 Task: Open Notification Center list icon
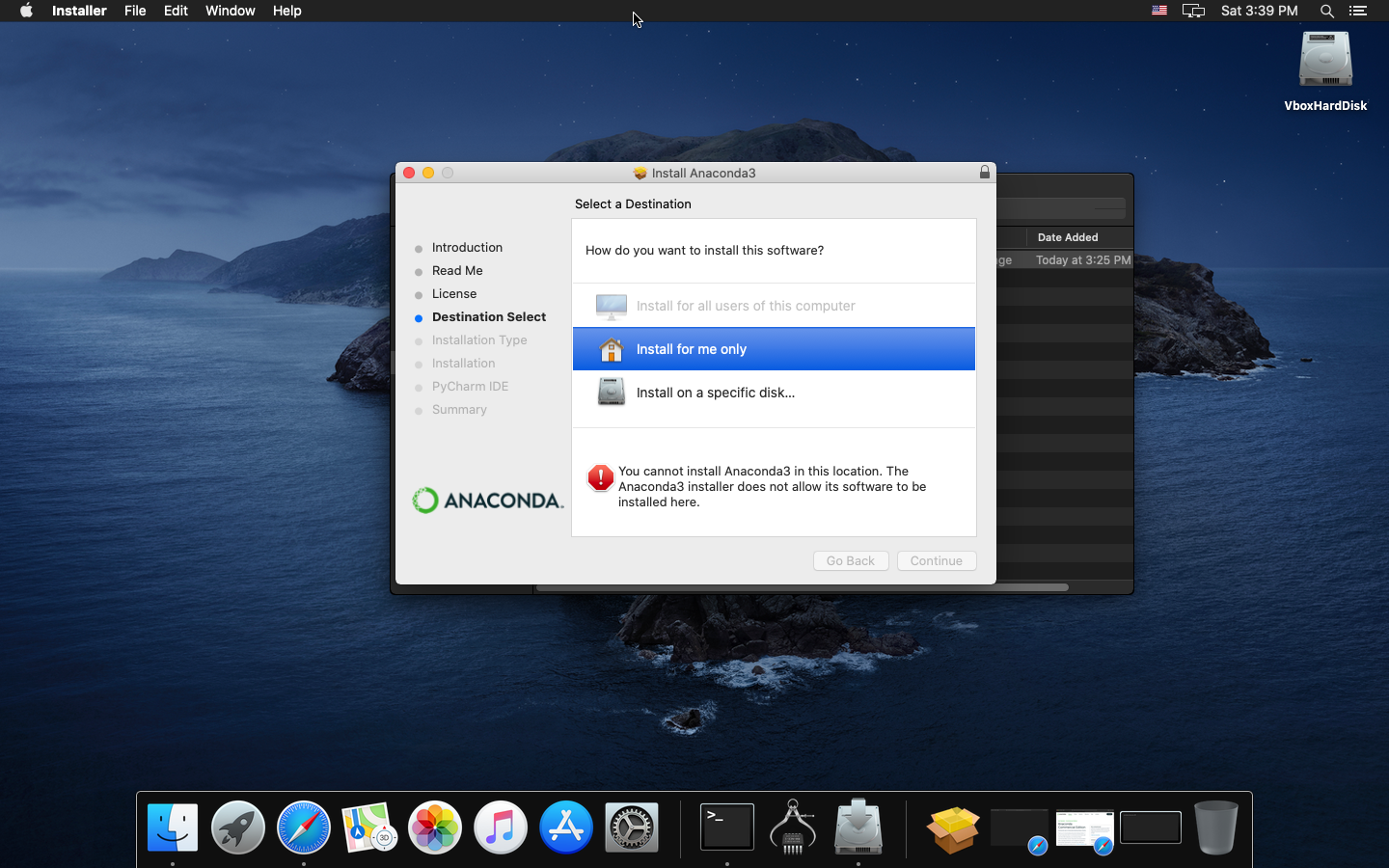point(1358,11)
